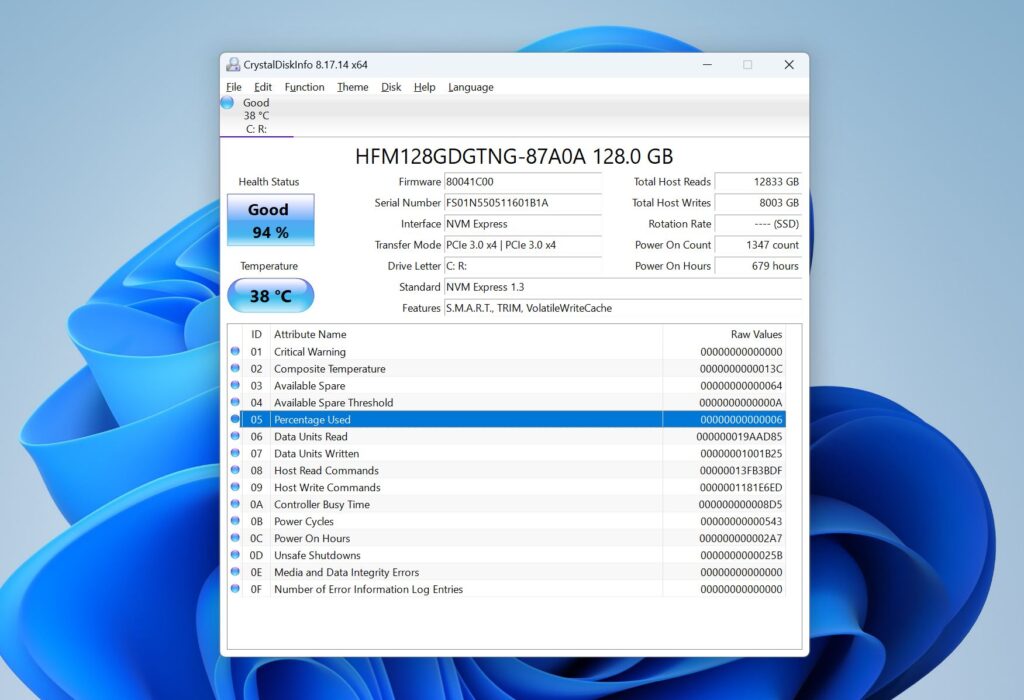Click the blue indicator for Power Cycles
This screenshot has width=1024, height=700.
[234, 521]
